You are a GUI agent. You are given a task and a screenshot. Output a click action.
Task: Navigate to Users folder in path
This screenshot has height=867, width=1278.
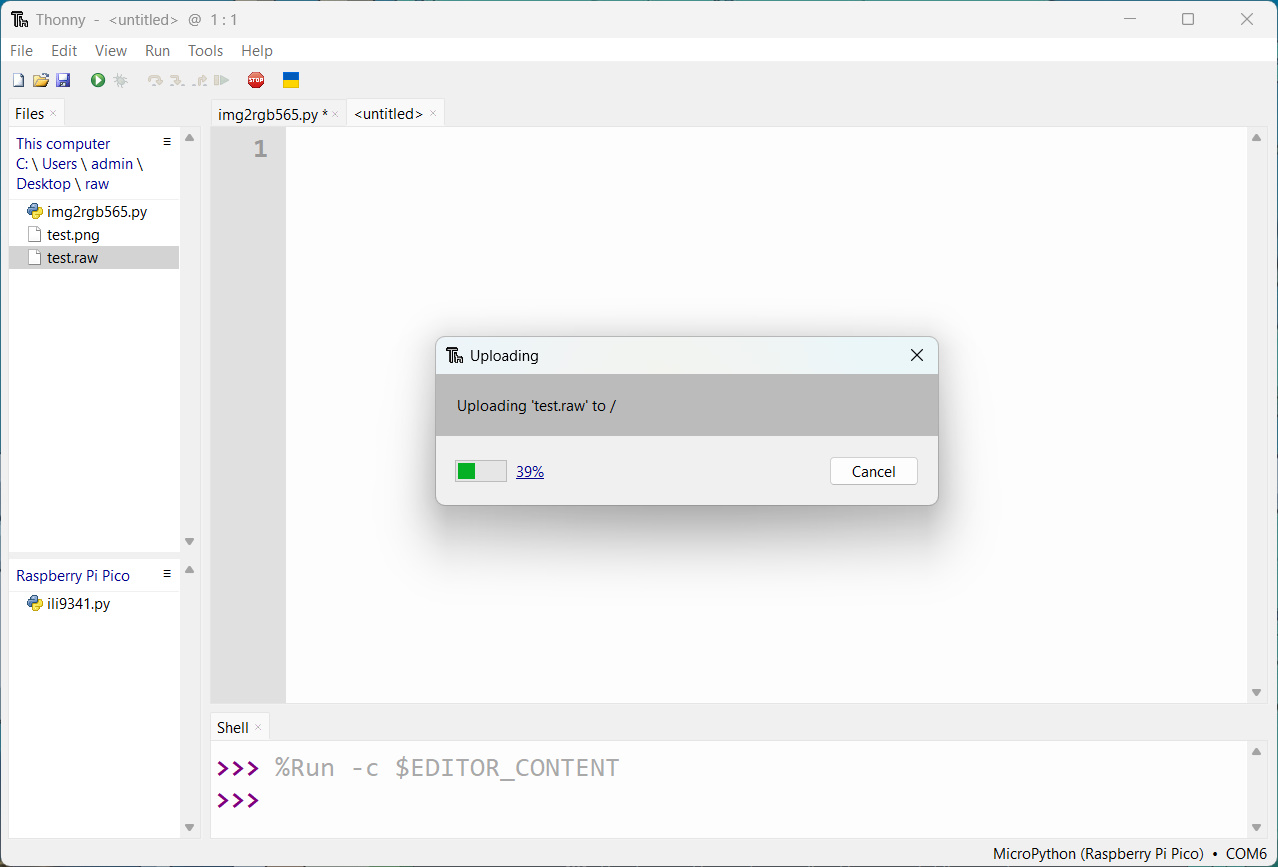59,163
